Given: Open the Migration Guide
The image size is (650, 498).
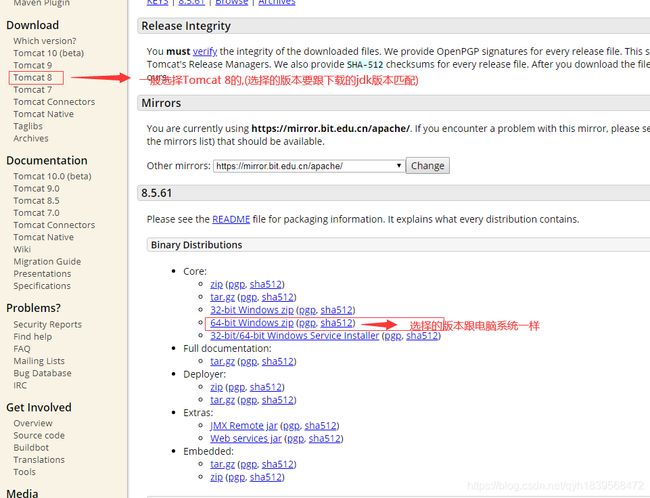Looking at the screenshot, I should (47, 262).
